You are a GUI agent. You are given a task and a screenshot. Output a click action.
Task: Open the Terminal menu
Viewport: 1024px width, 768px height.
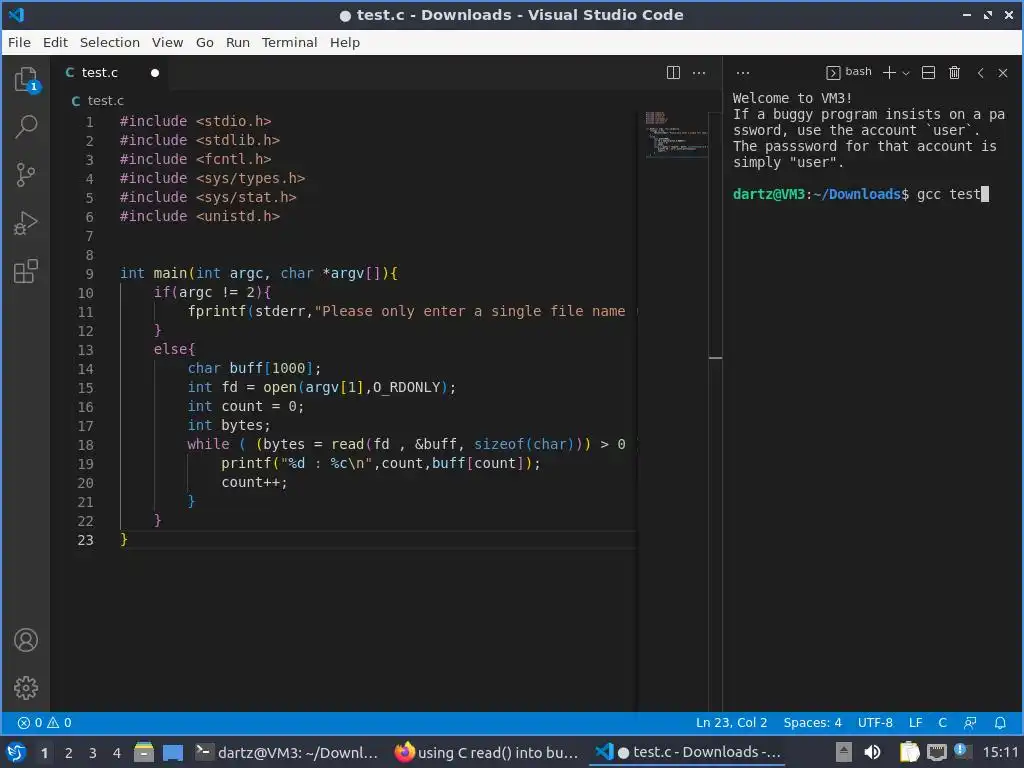(x=289, y=42)
